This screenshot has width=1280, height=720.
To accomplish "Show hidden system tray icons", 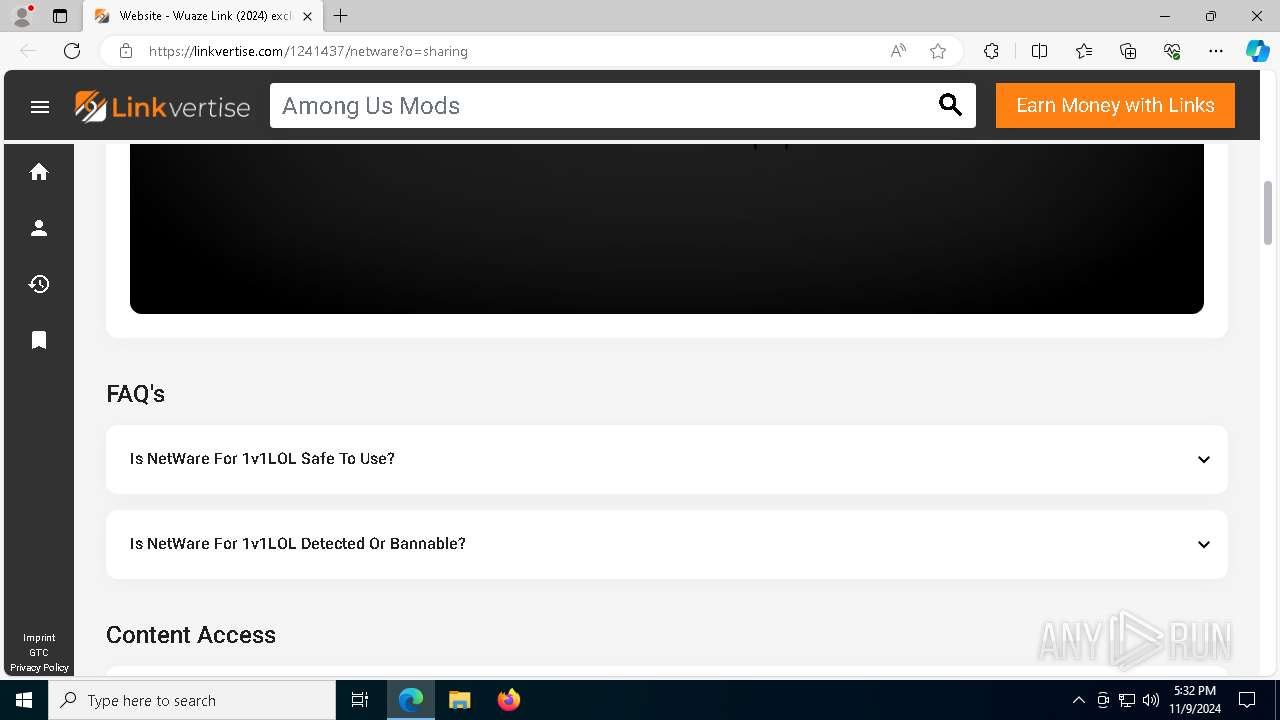I will tap(1078, 700).
